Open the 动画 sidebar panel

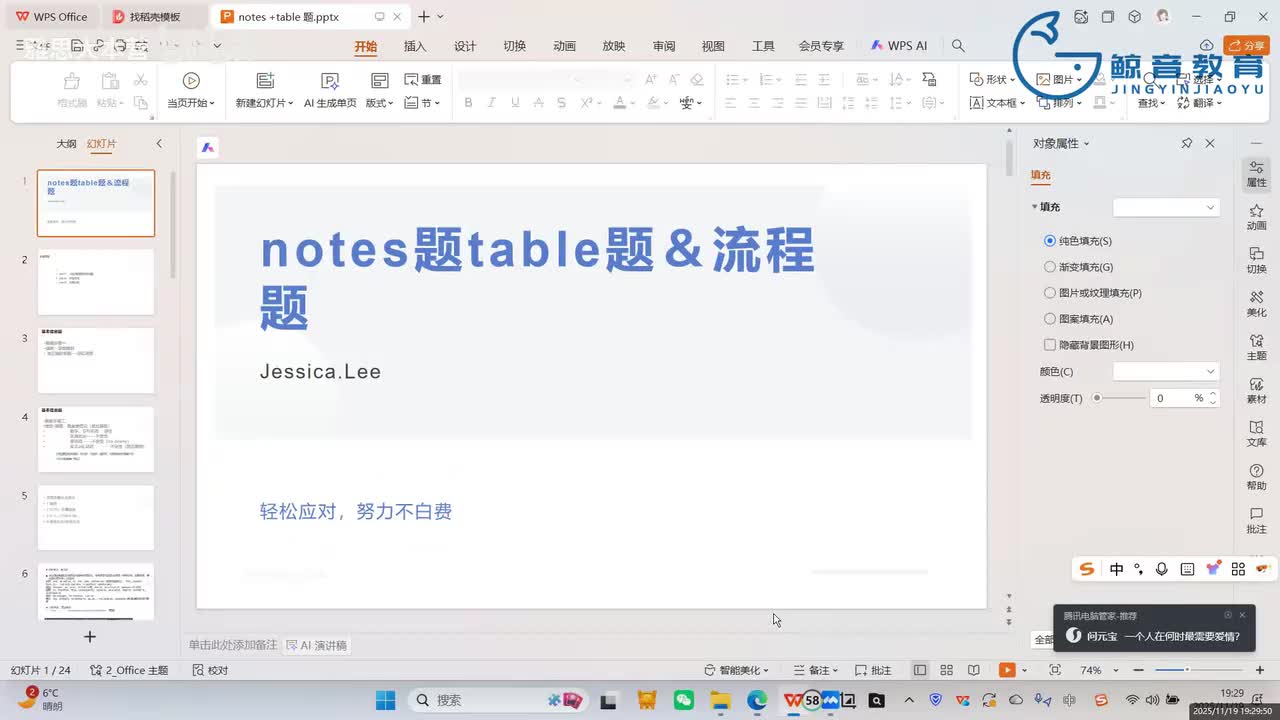tap(1257, 217)
